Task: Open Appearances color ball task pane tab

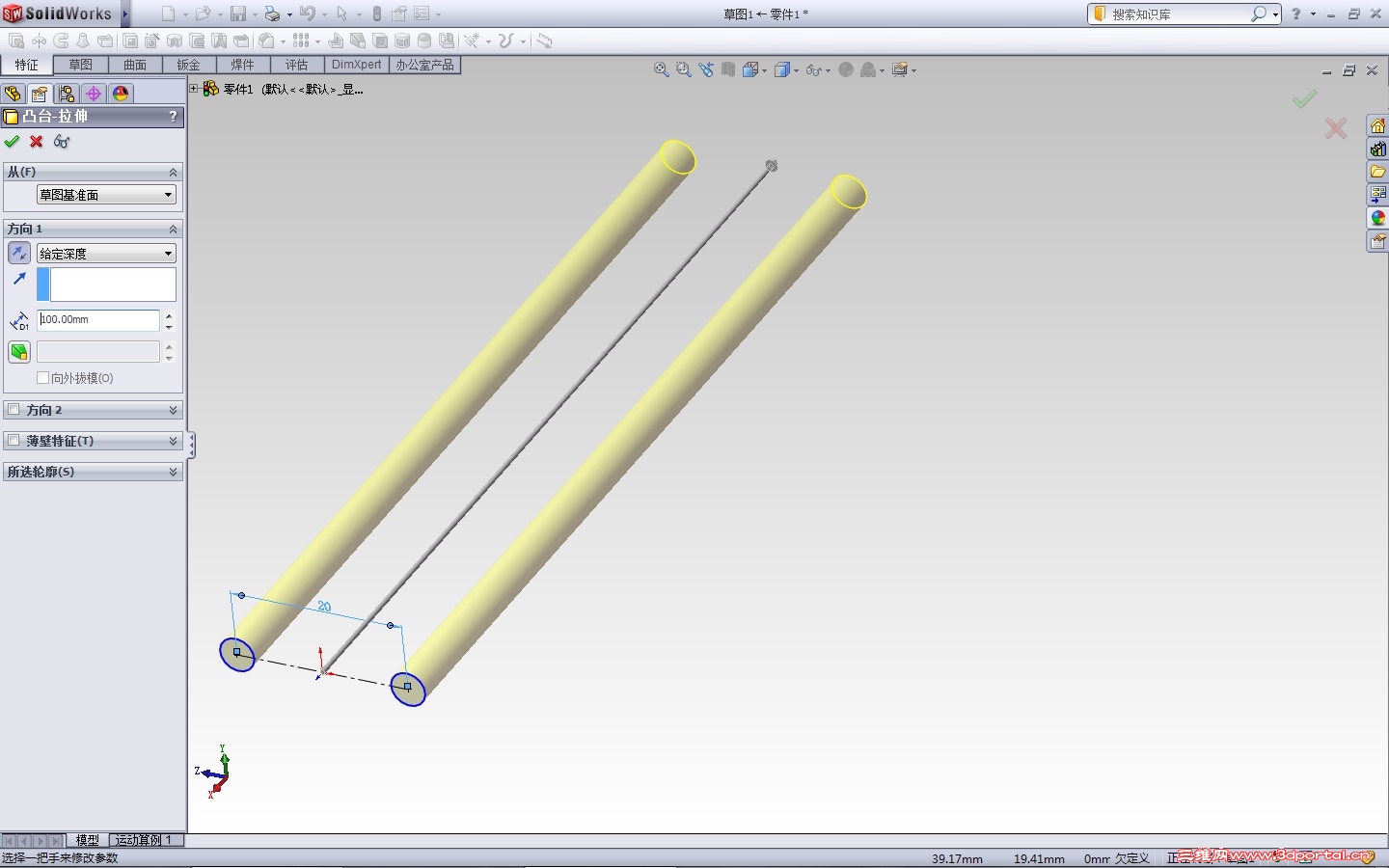Action: pos(1377,218)
